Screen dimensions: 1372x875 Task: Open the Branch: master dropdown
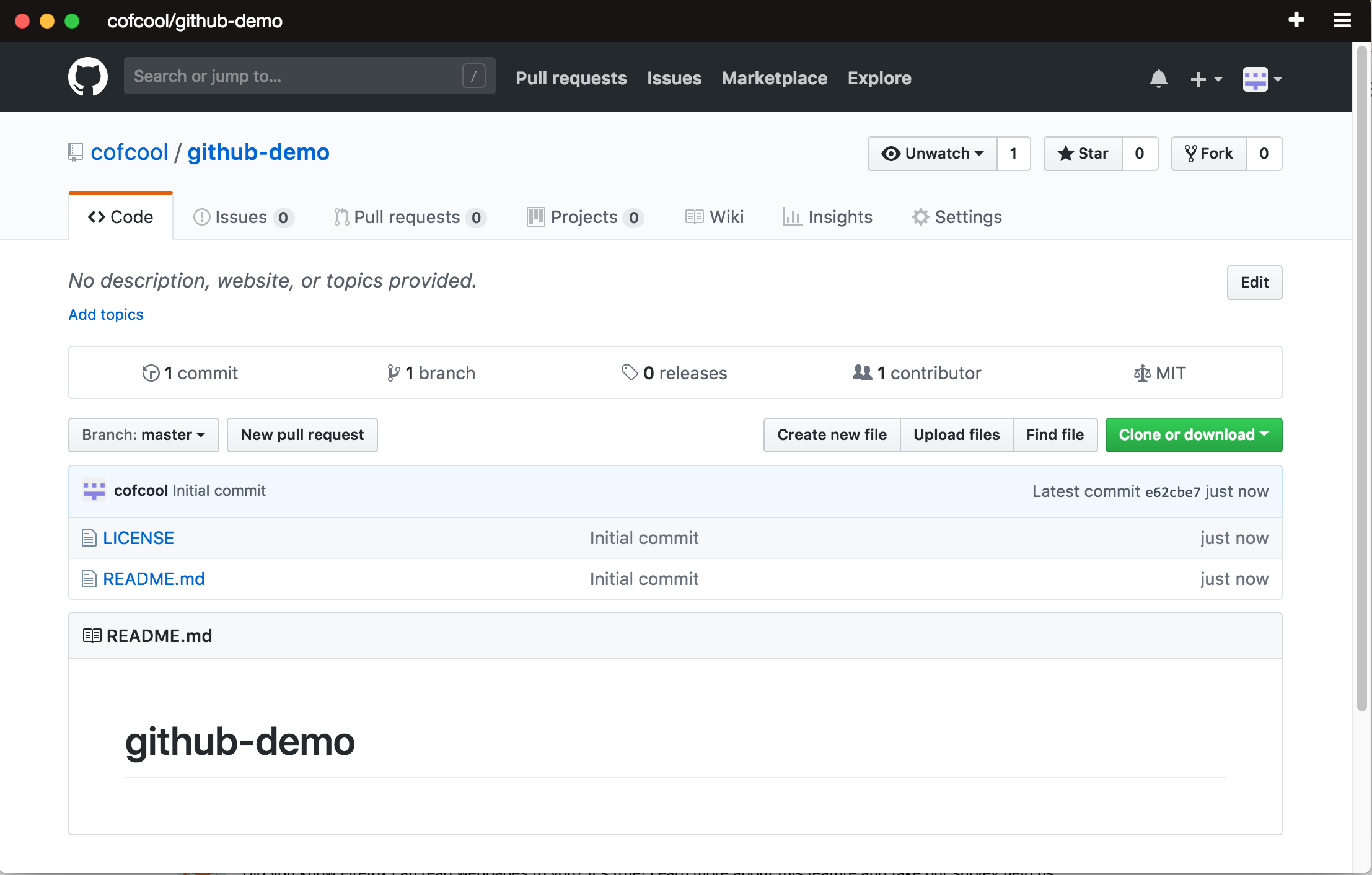coord(144,435)
